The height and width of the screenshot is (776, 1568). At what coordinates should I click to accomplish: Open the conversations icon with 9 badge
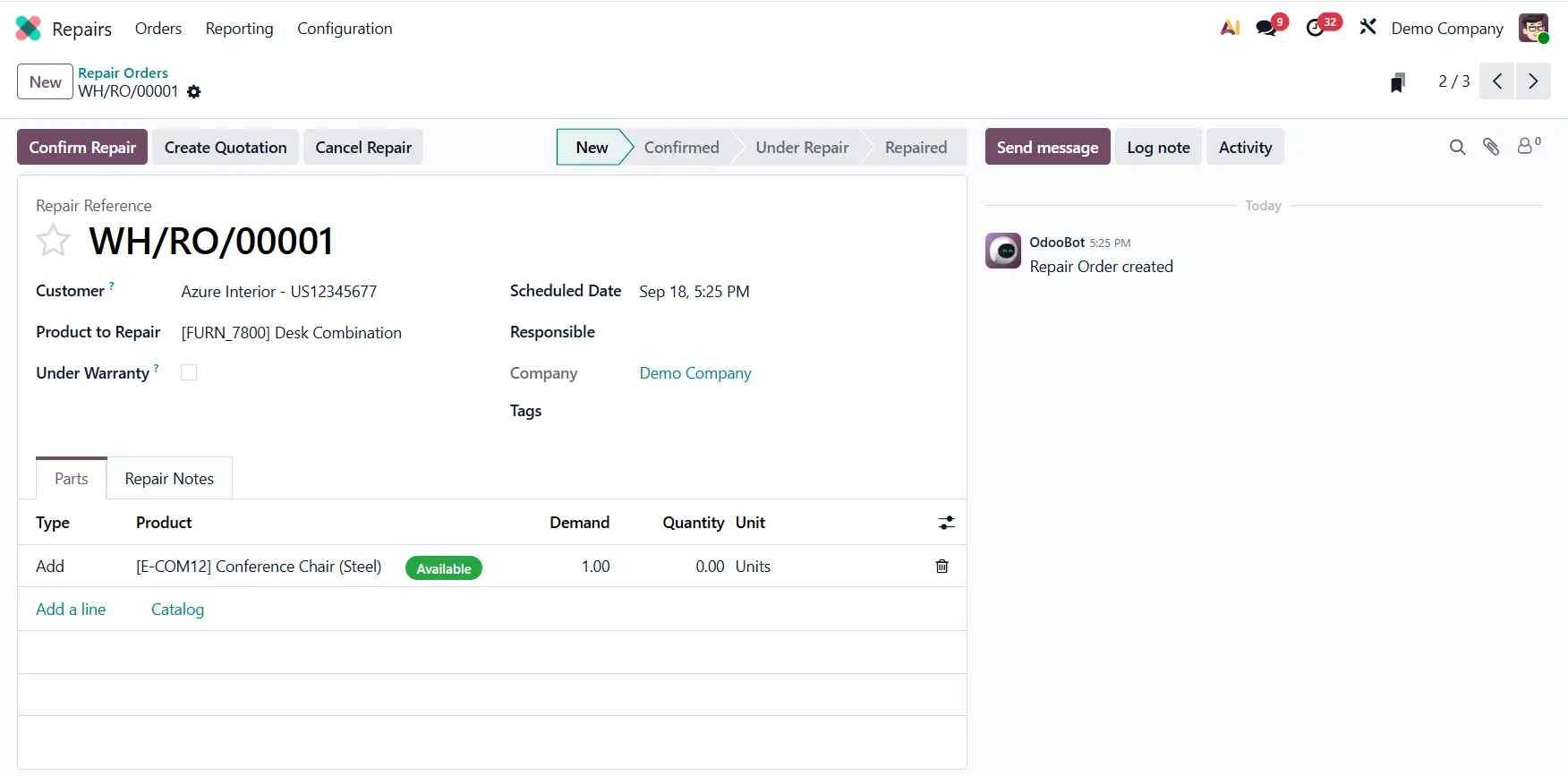pyautogui.click(x=1267, y=28)
